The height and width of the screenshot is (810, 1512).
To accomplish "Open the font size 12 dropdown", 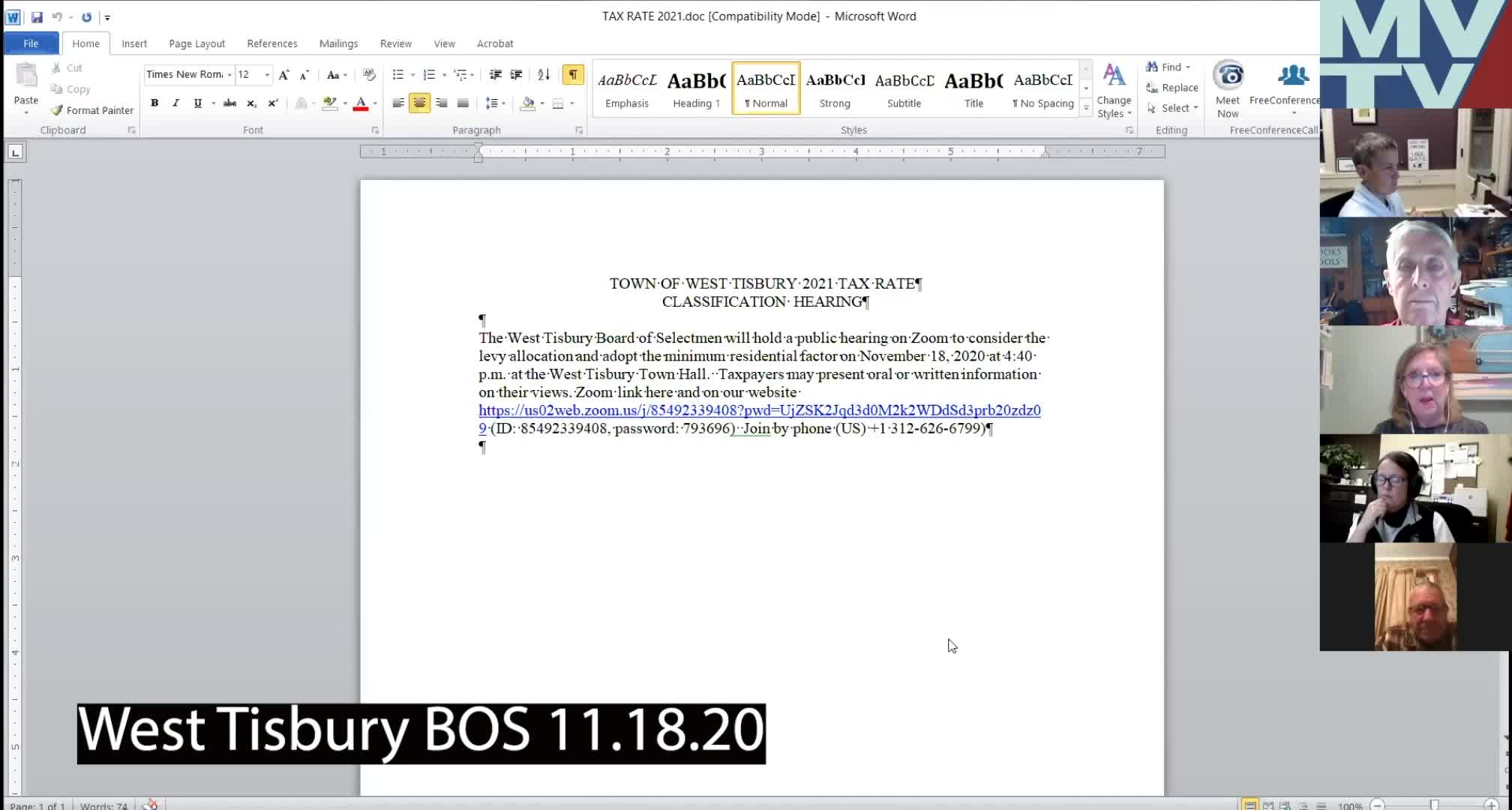I will (267, 74).
